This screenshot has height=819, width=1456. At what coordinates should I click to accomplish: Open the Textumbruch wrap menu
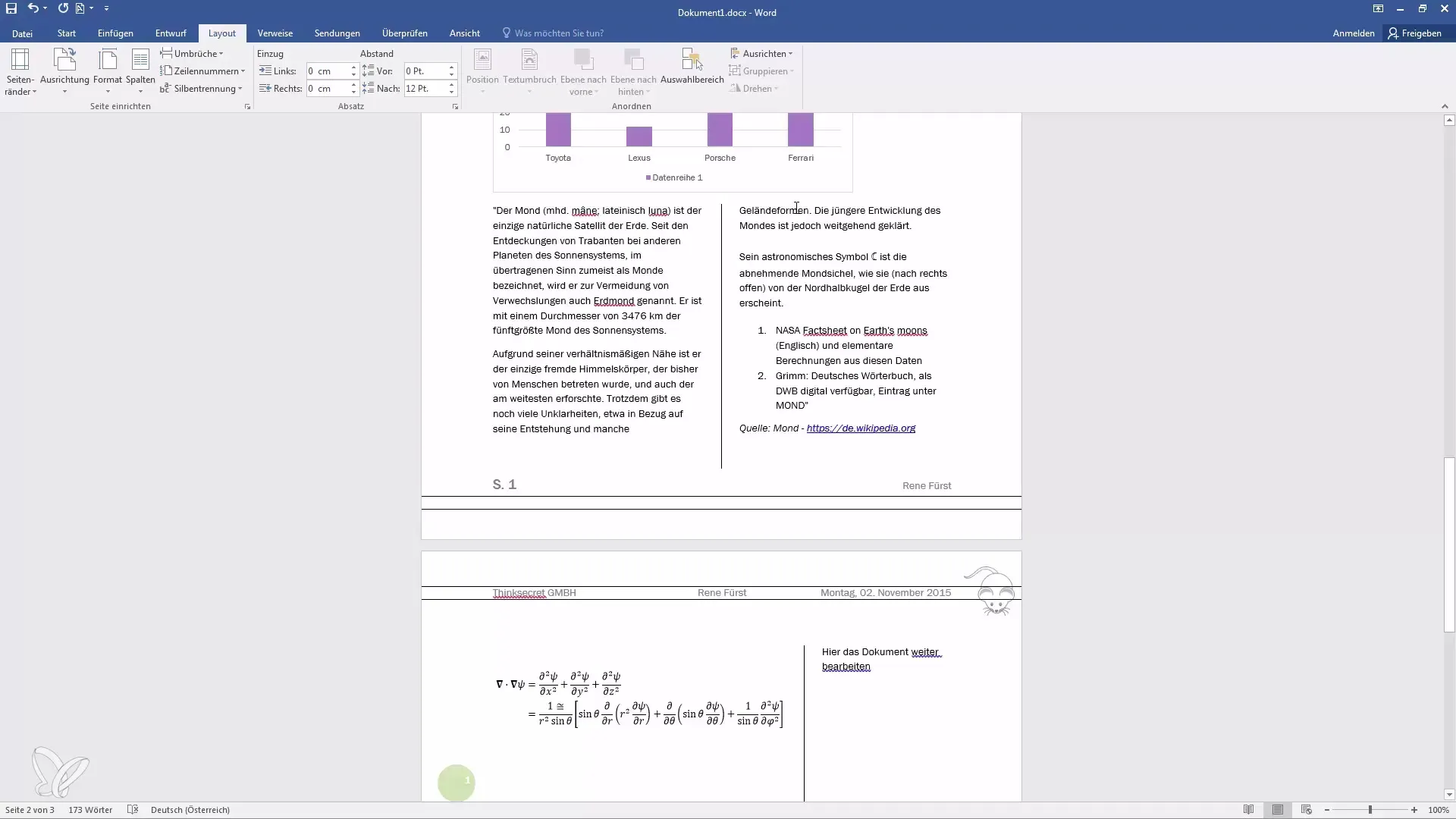[x=529, y=73]
